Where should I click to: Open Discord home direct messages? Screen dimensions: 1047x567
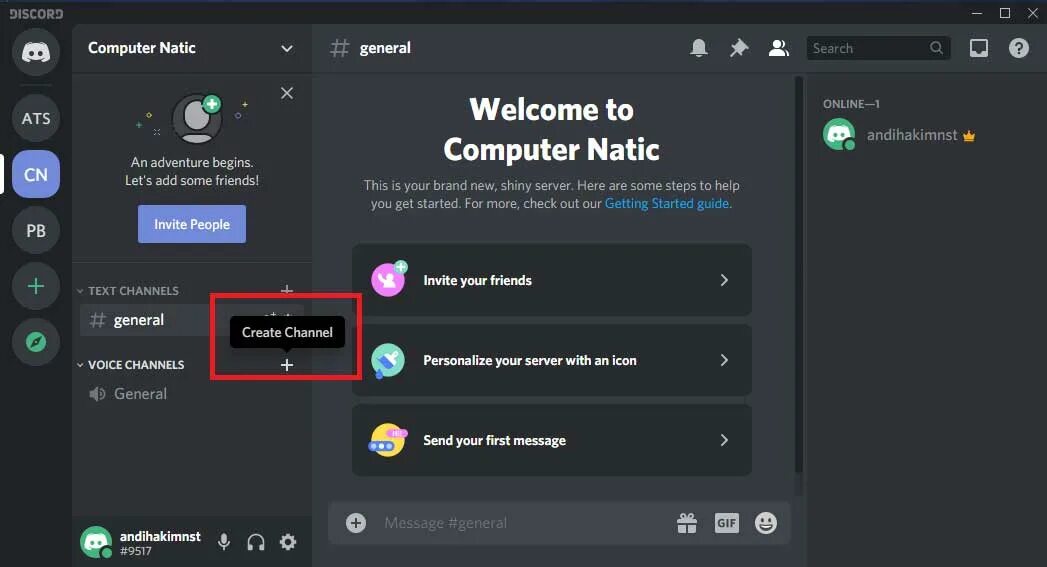(x=36, y=52)
